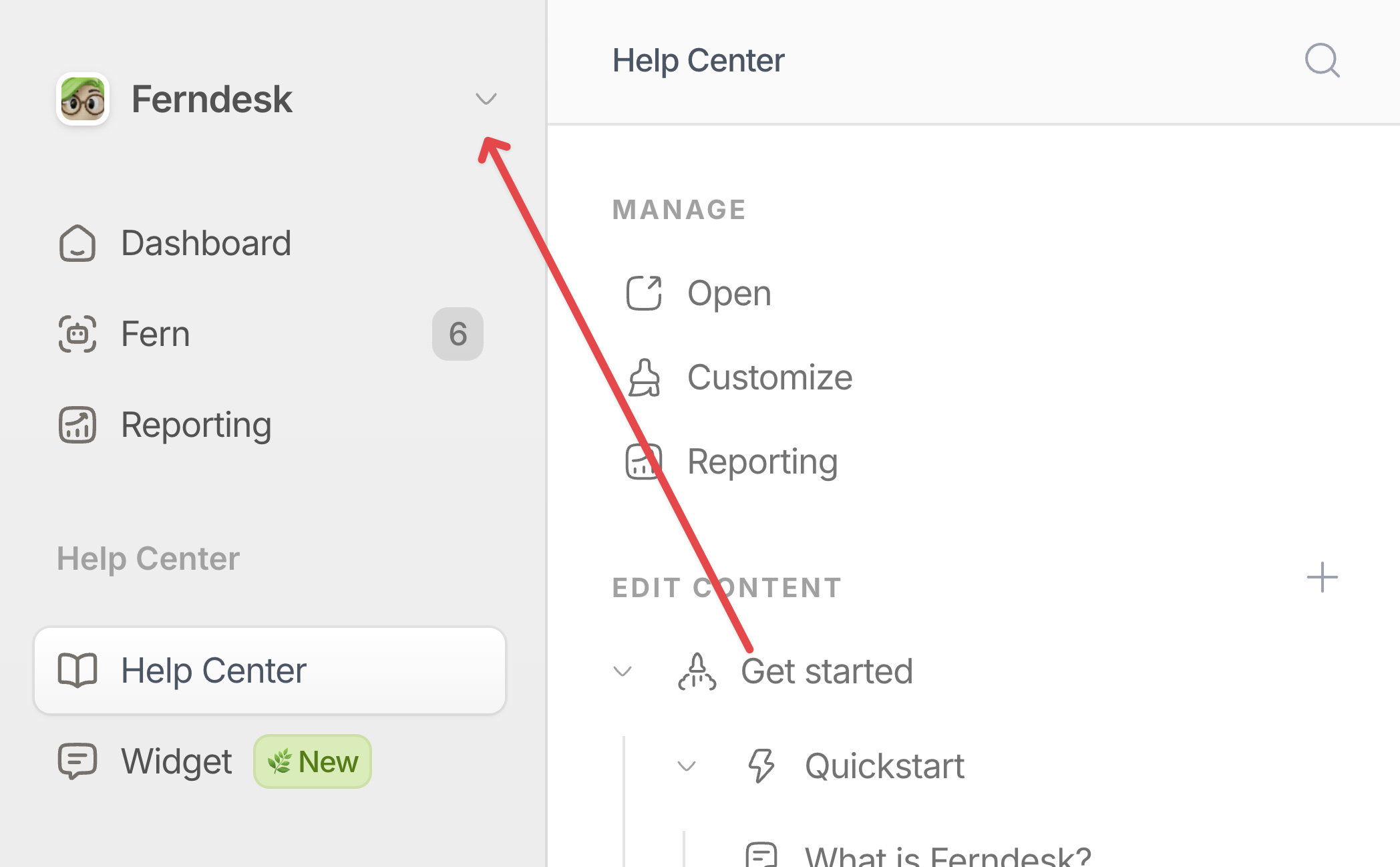Viewport: 1400px width, 867px height.
Task: Click the Ferndesk avatar logo
Action: (83, 99)
